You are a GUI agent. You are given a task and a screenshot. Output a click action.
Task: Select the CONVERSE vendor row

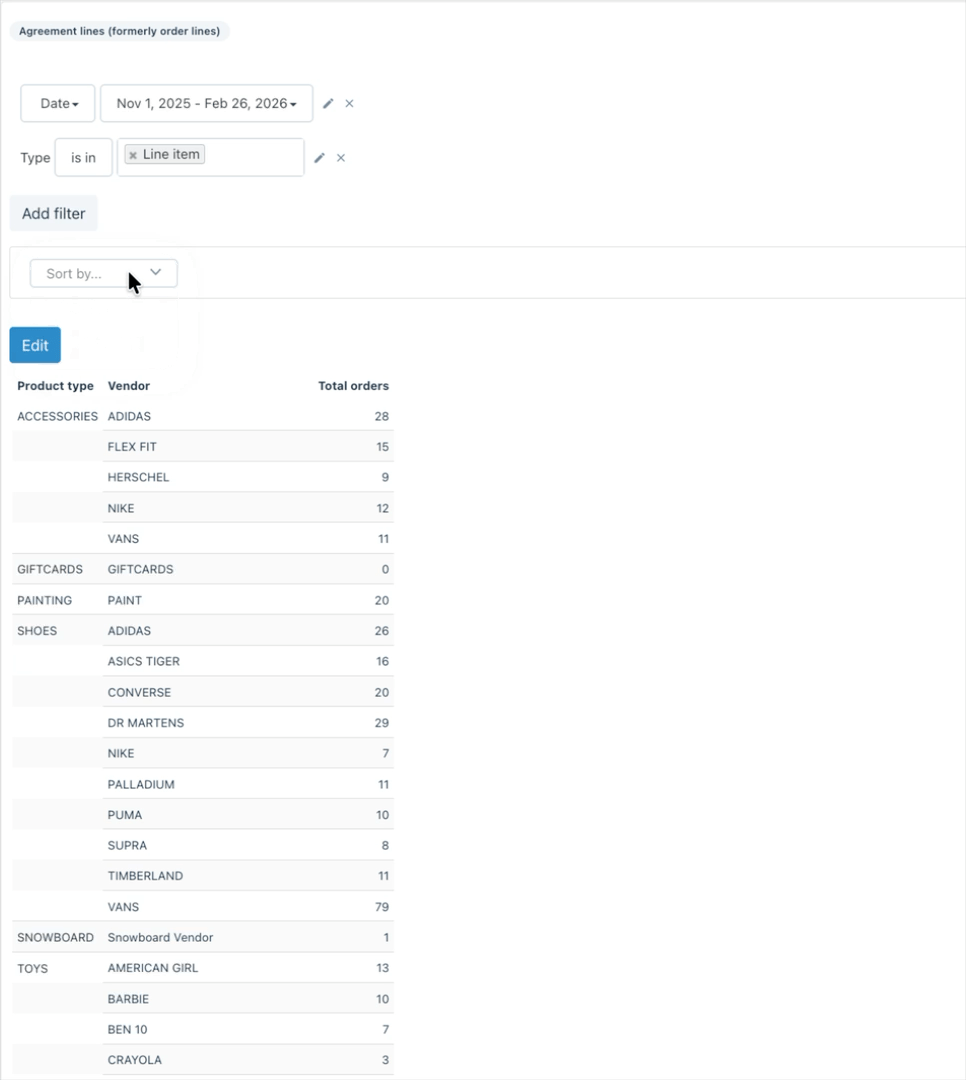pyautogui.click(x=248, y=692)
